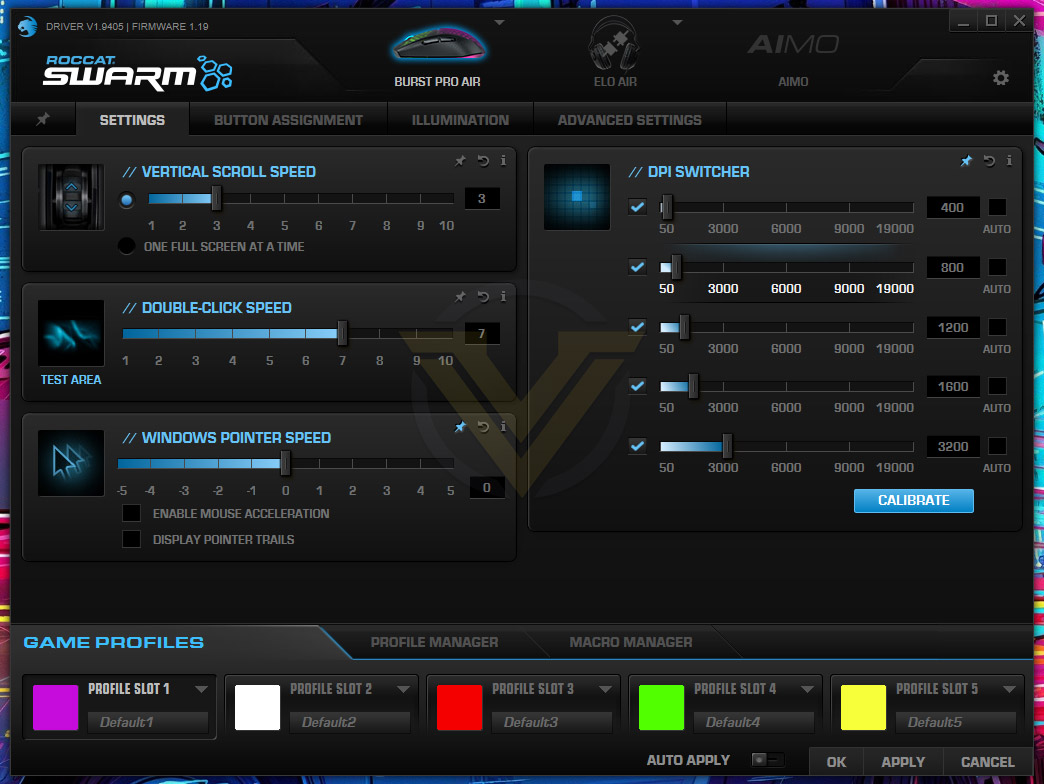Reset Windows Pointer Speed to default
The height and width of the screenshot is (784, 1044).
pyautogui.click(x=483, y=427)
